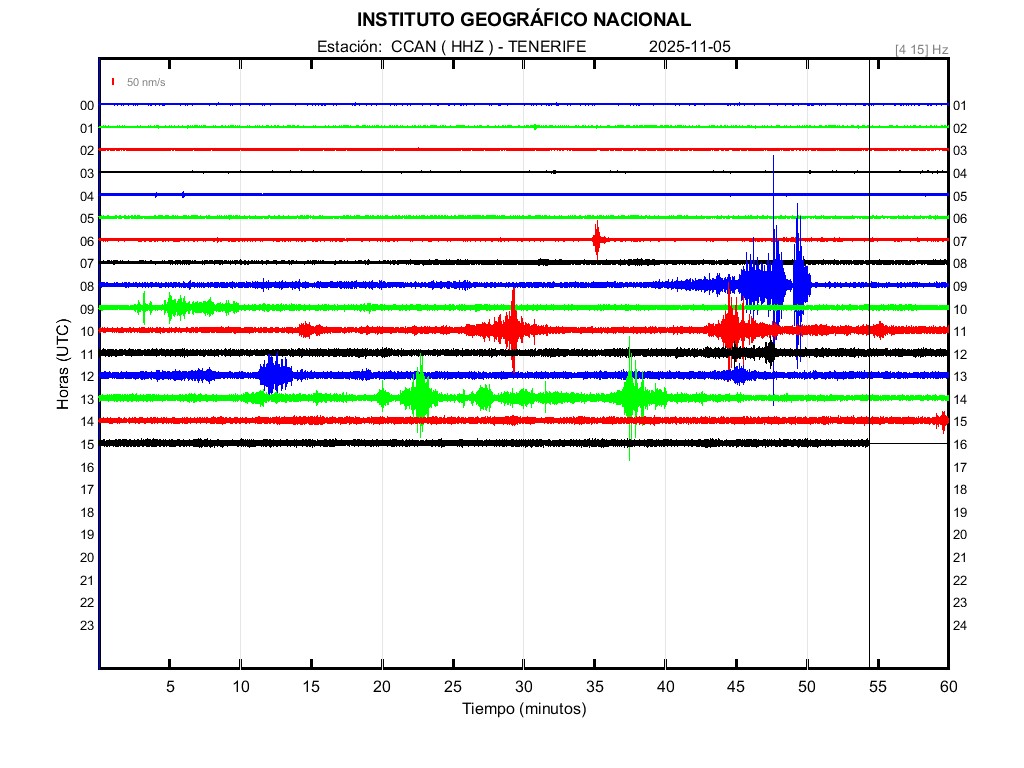Image resolution: width=1024 pixels, height=768 pixels.
Task: Select the 60 tick on the minutes axis
Action: point(947,686)
